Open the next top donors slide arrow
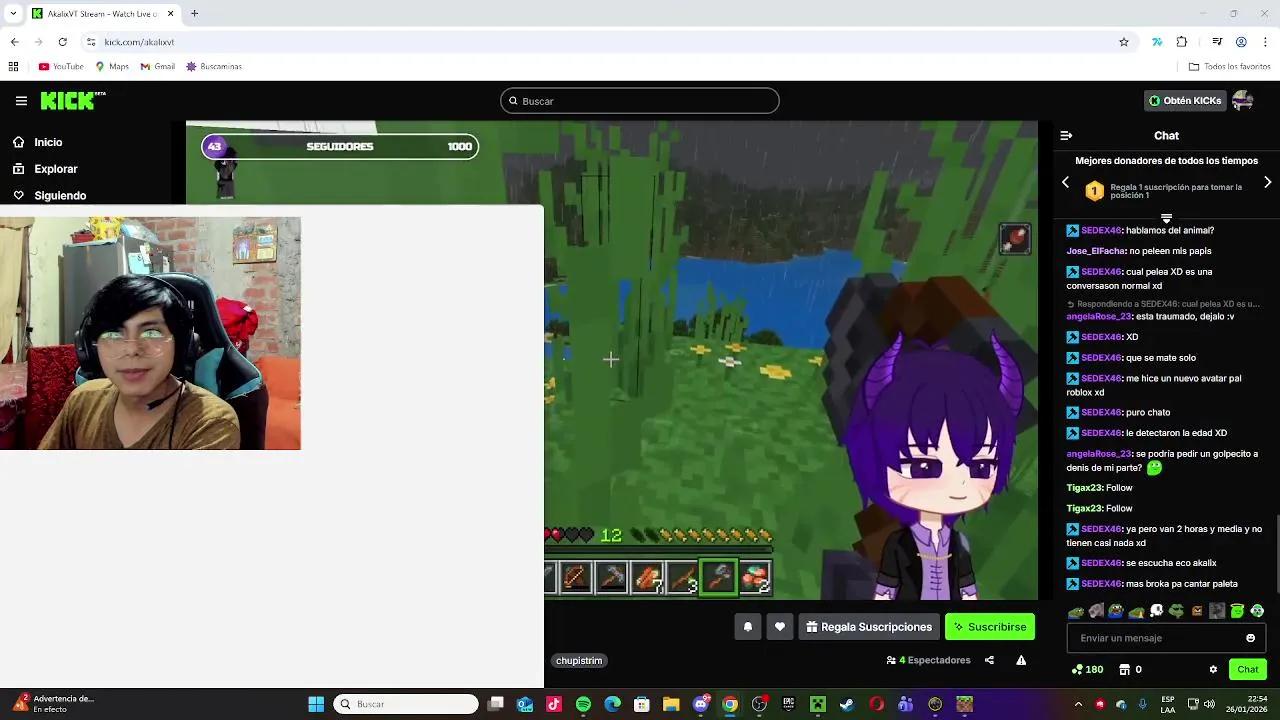1280x720 pixels. [x=1268, y=182]
